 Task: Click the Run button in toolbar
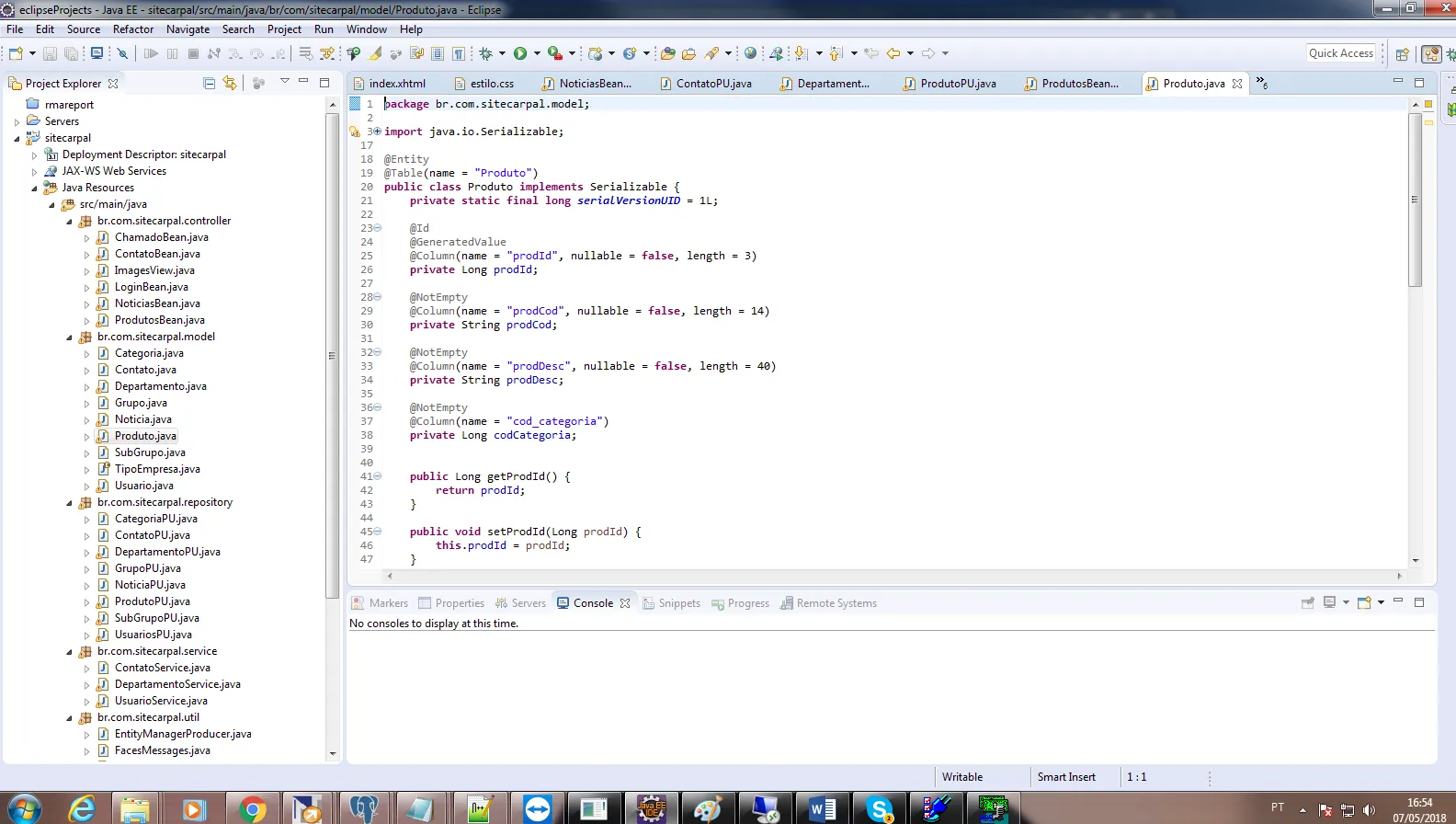pos(520,53)
